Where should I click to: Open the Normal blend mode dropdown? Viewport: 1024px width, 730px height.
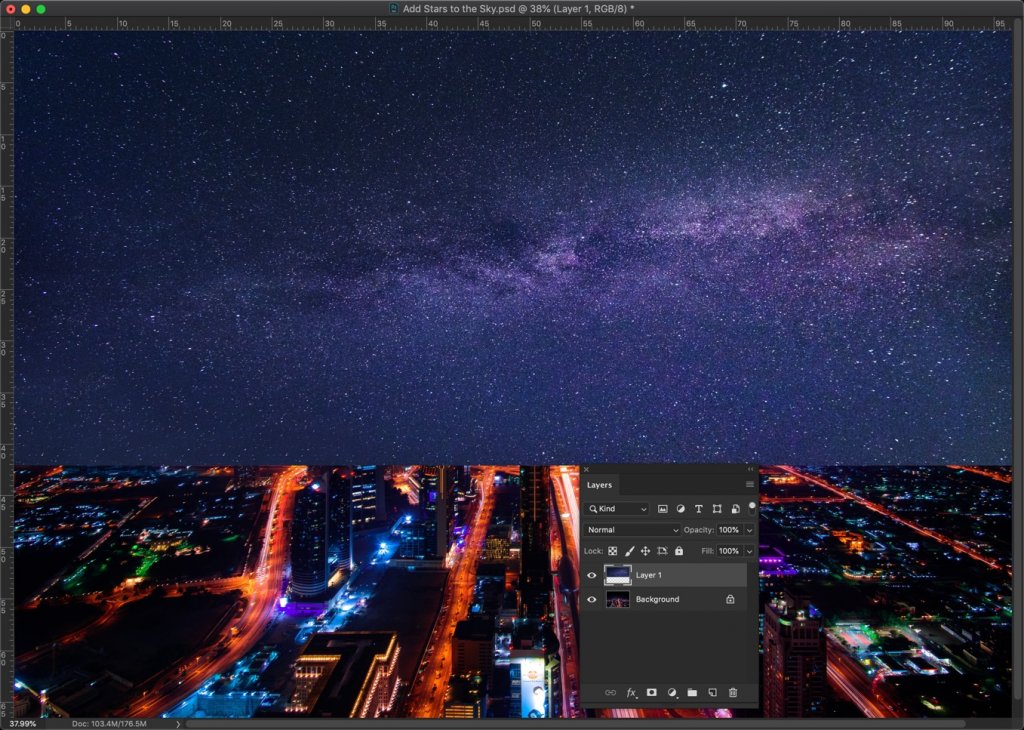[632, 530]
